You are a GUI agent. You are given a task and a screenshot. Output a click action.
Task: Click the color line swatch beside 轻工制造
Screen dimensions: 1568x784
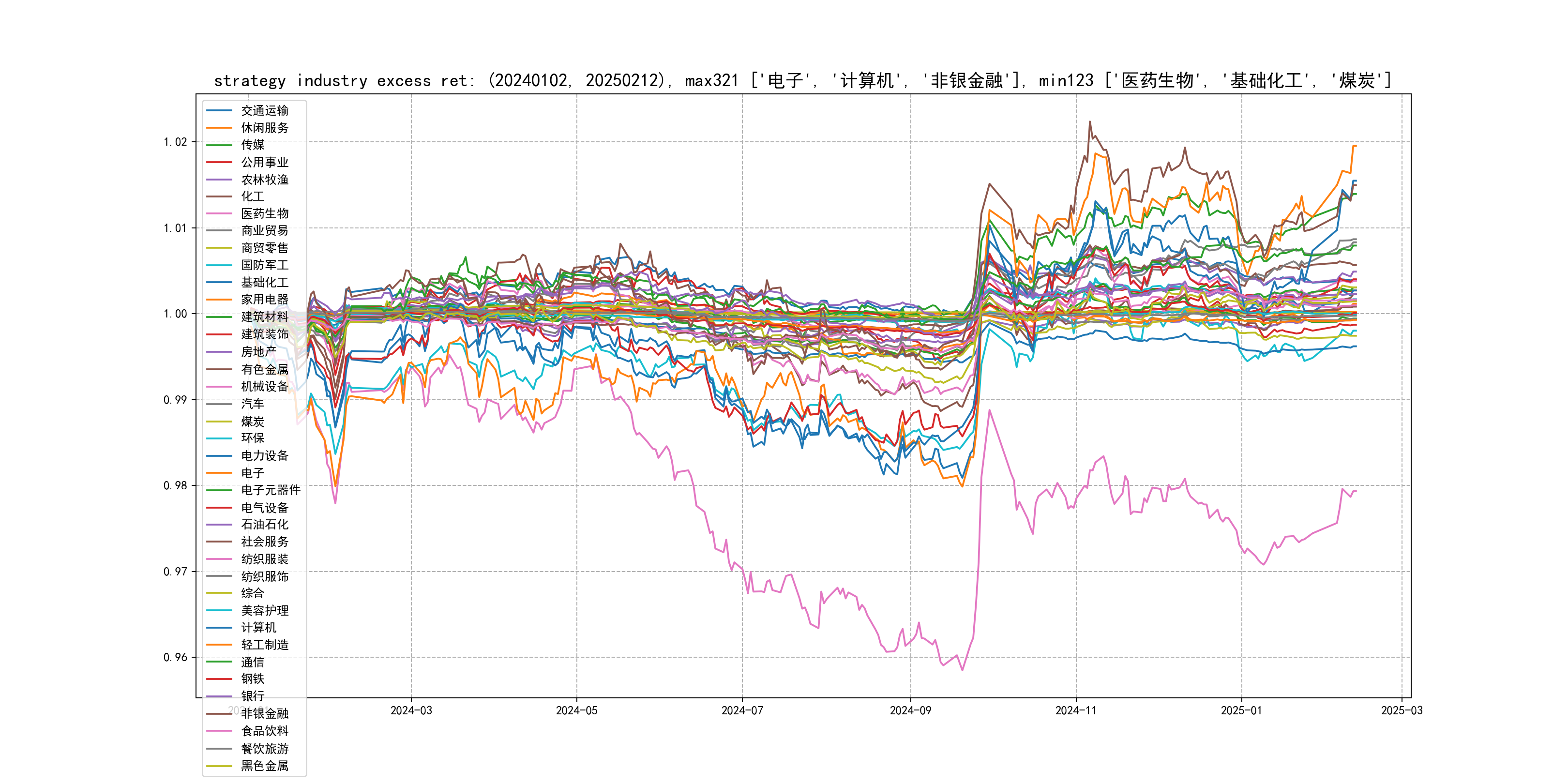tap(219, 645)
